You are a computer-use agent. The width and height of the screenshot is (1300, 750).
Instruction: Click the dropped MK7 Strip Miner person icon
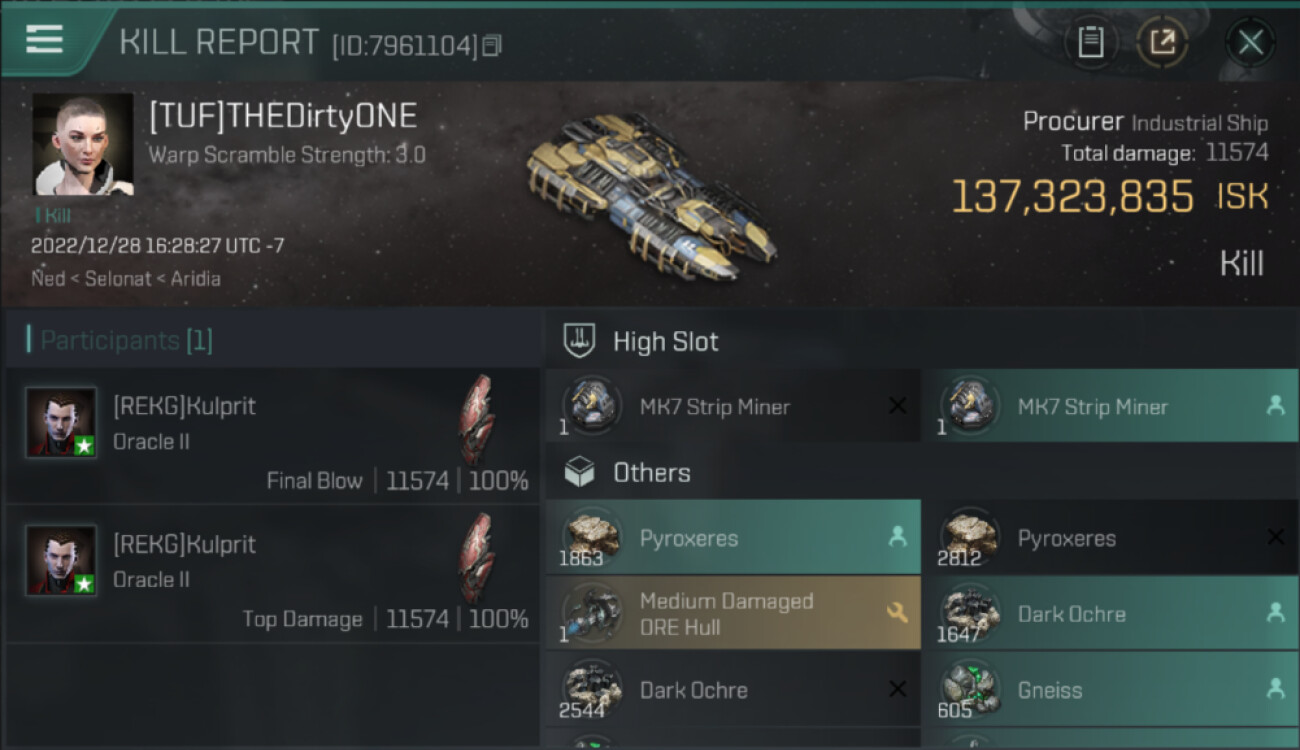(x=1275, y=406)
